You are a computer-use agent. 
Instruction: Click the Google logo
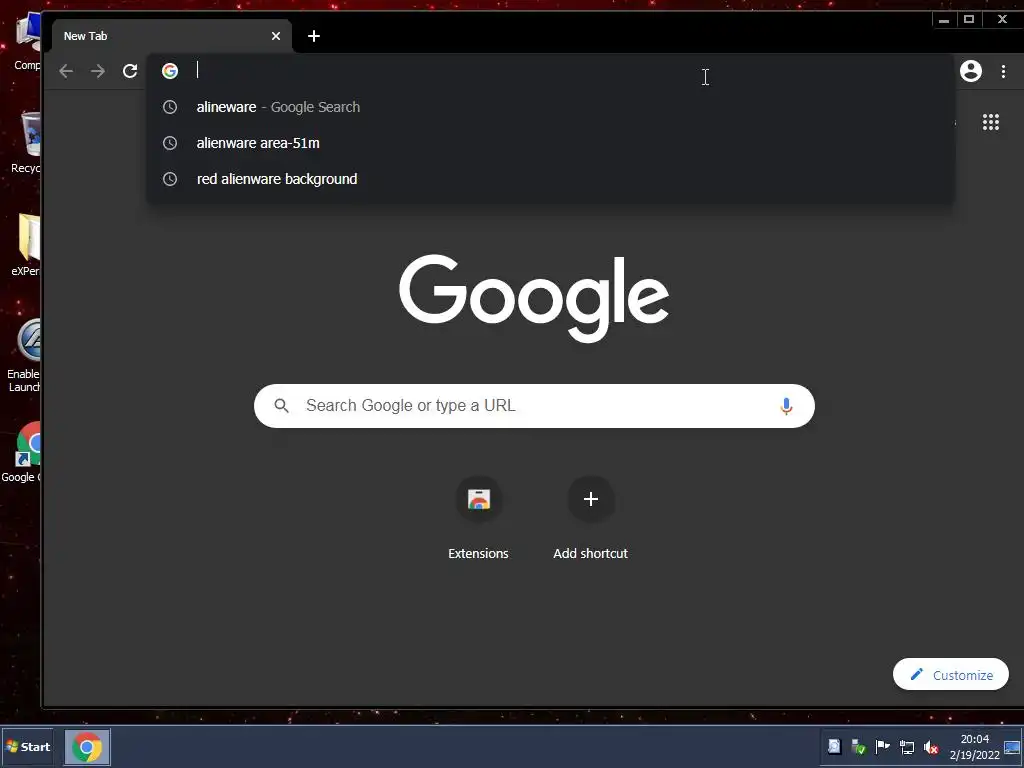click(534, 298)
